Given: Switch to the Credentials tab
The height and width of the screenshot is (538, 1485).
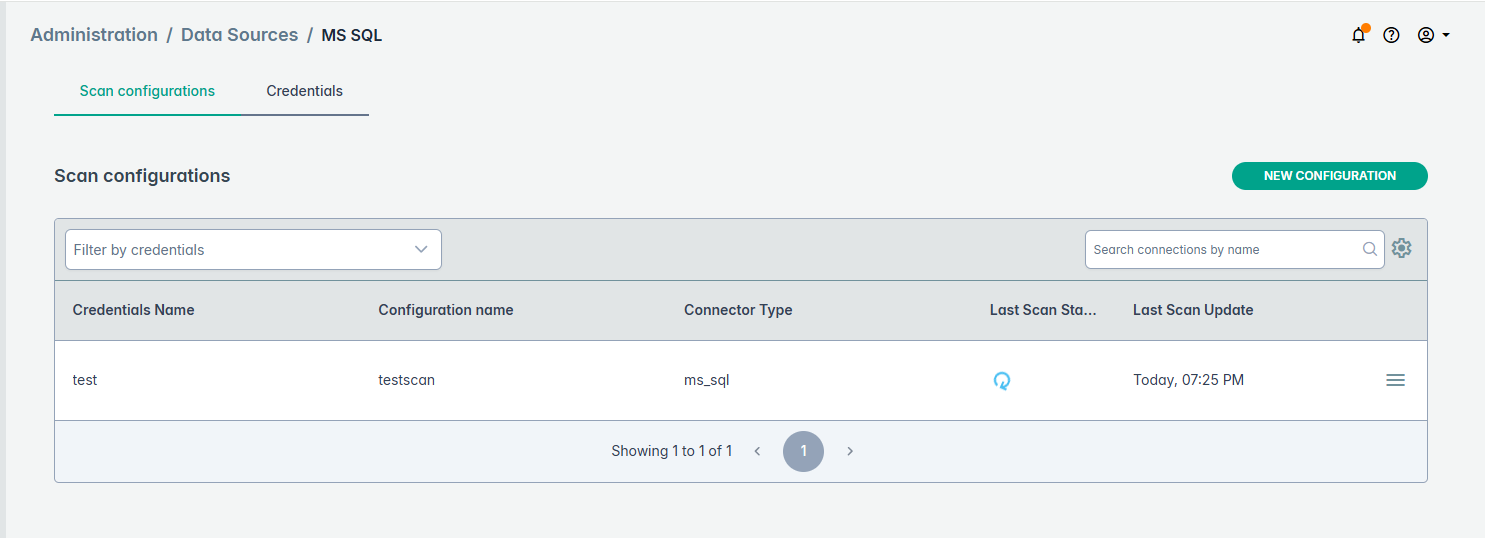Looking at the screenshot, I should click(x=304, y=91).
